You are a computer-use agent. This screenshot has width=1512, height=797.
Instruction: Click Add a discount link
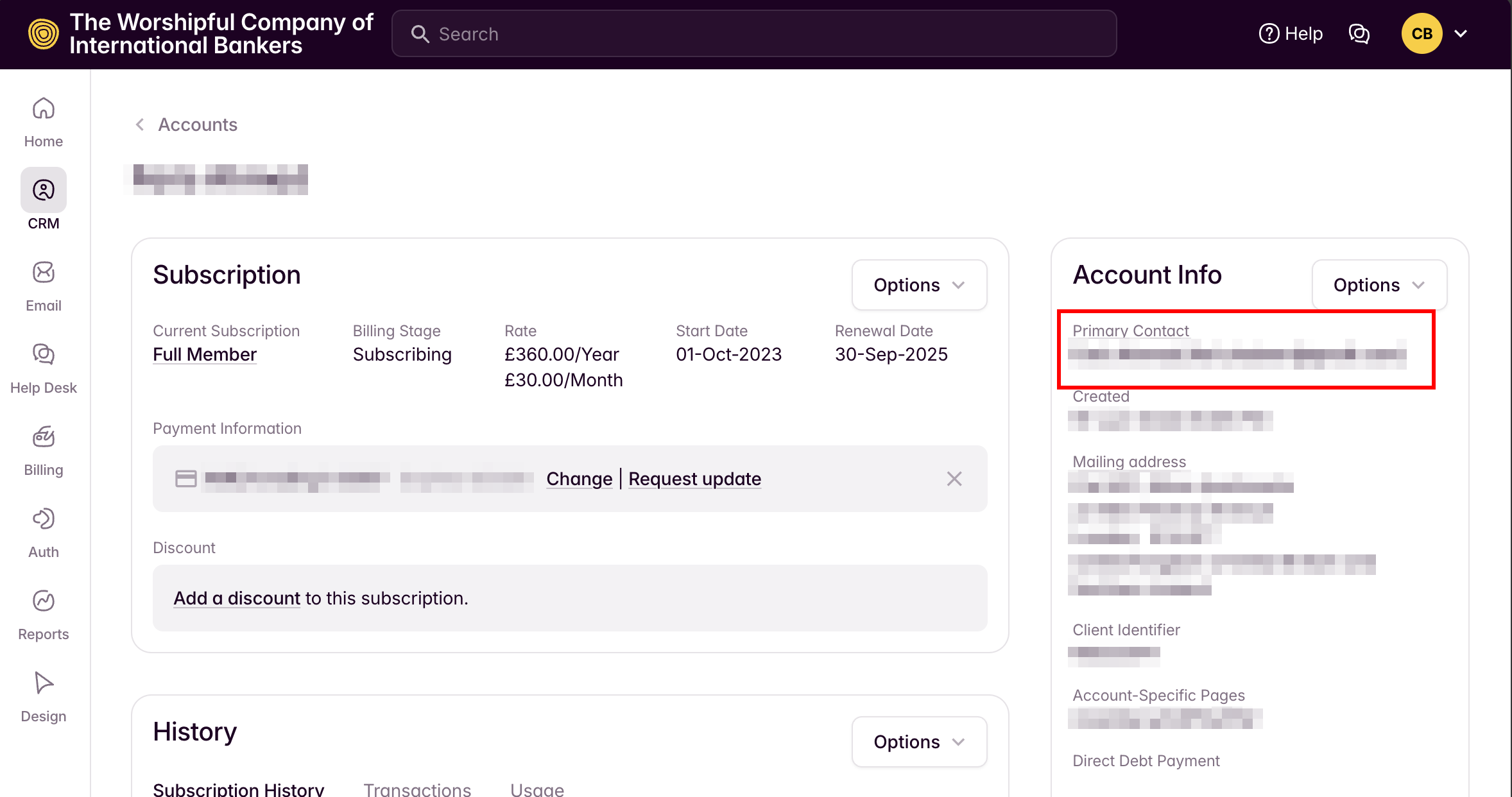pyautogui.click(x=237, y=598)
